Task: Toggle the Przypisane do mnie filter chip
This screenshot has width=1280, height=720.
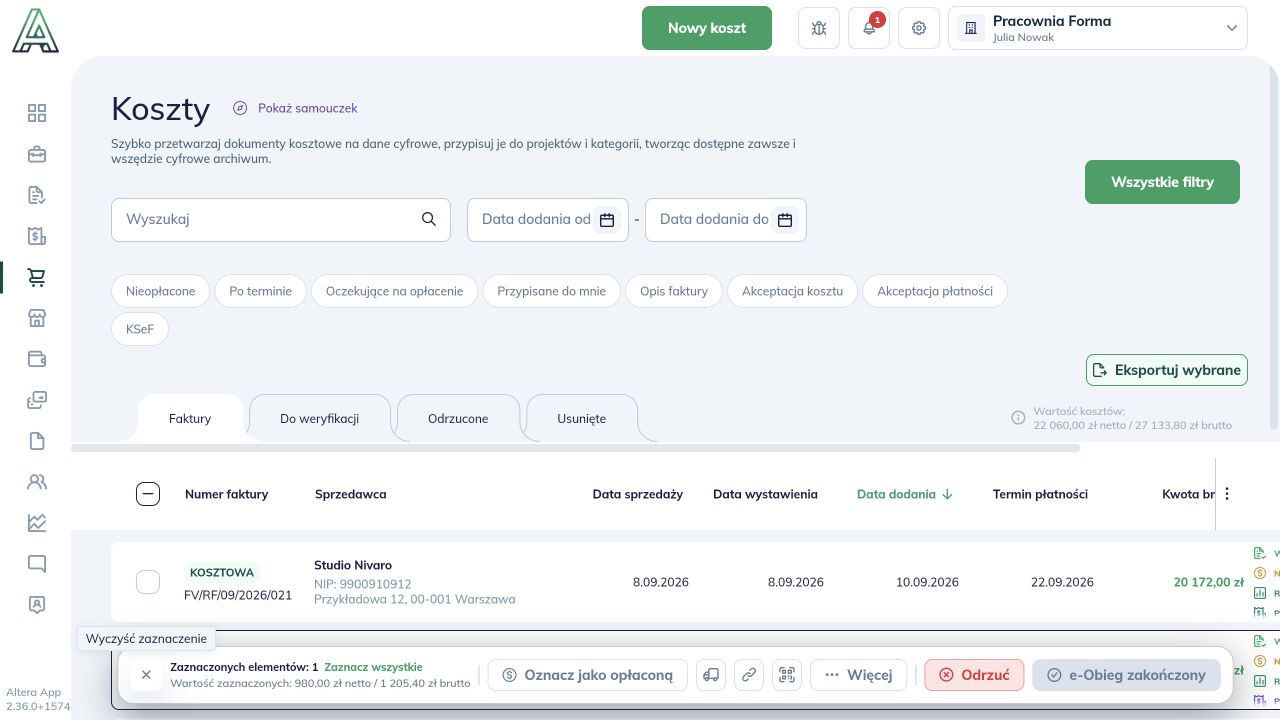Action: (552, 291)
